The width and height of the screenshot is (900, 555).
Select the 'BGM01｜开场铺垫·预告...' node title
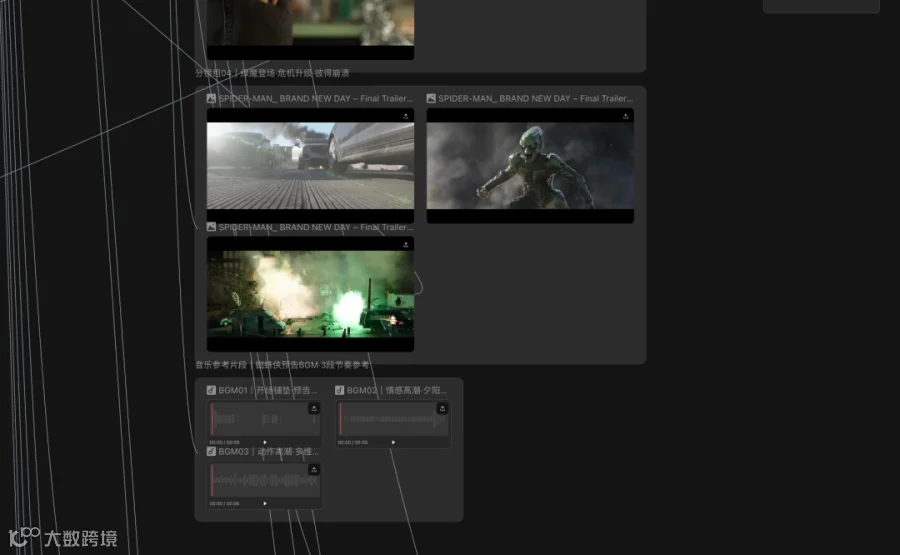[x=268, y=390]
